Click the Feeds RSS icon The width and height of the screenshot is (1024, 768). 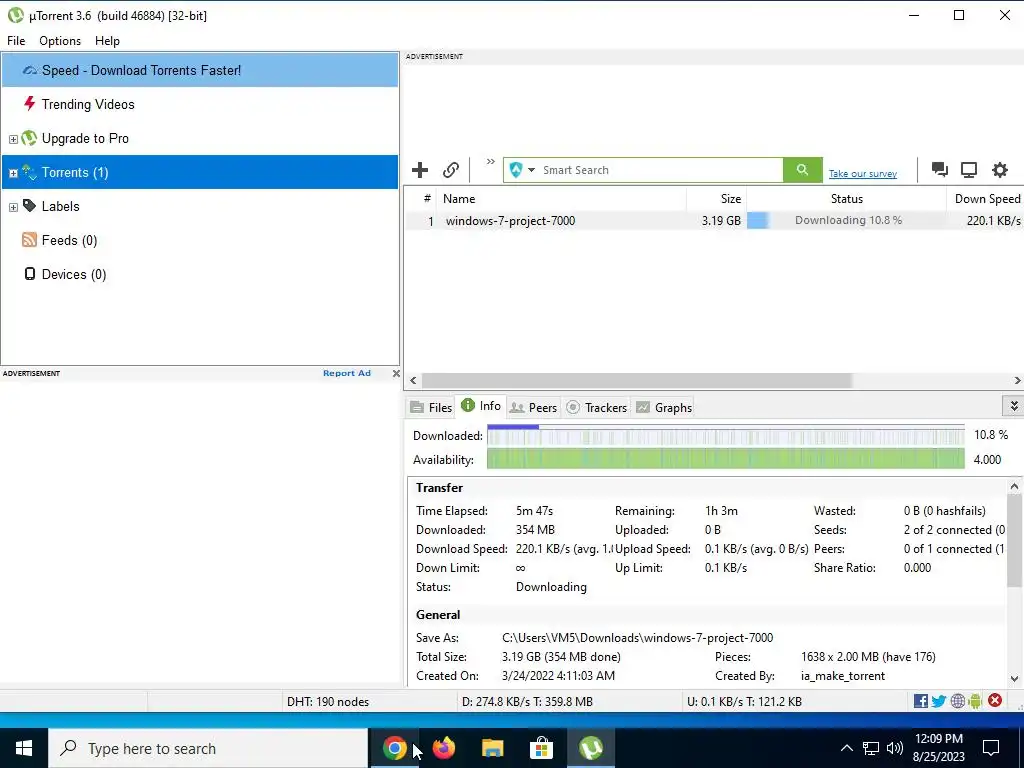click(x=29, y=240)
